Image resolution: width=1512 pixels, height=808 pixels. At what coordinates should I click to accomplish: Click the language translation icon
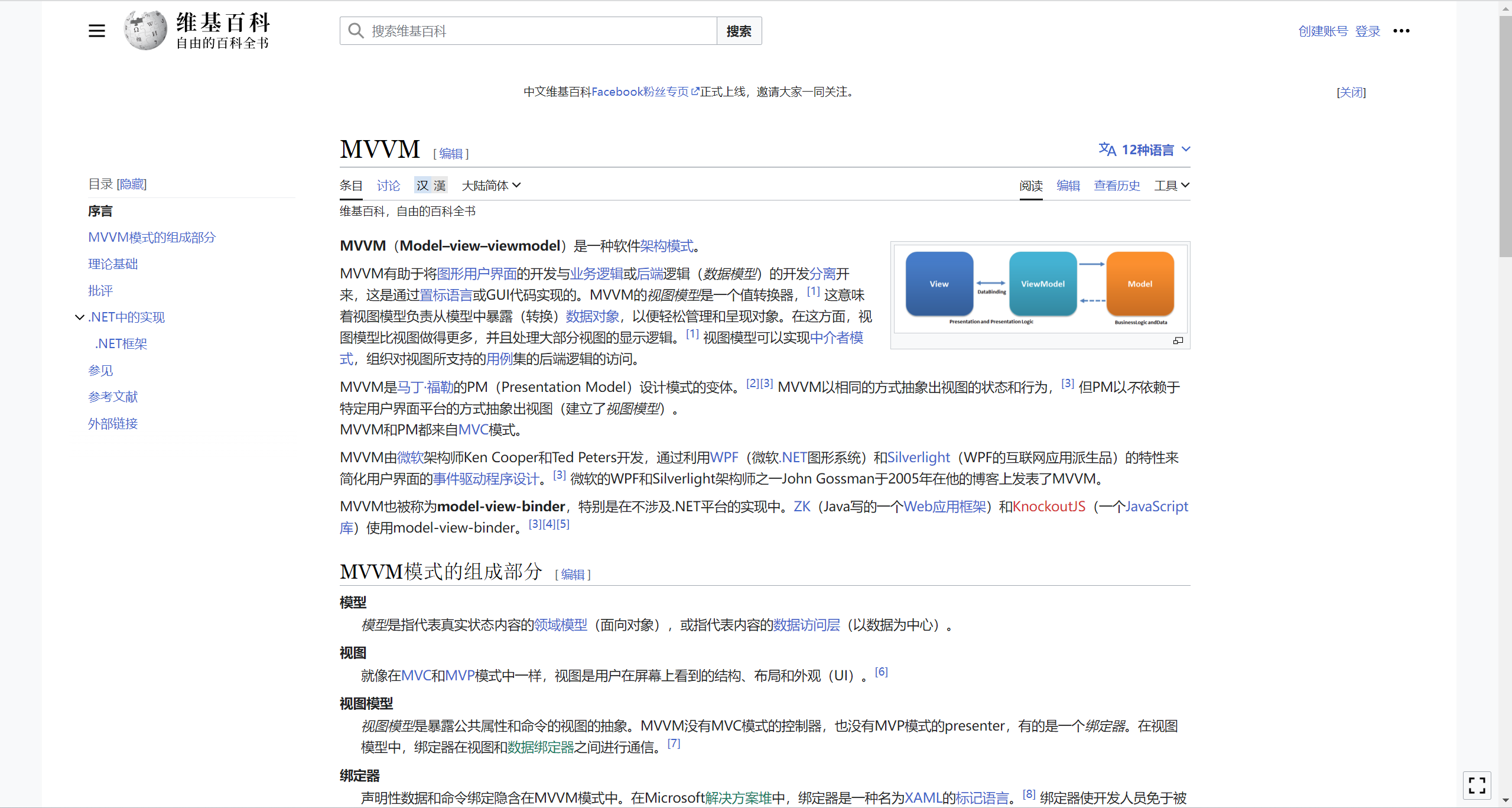(x=1107, y=150)
